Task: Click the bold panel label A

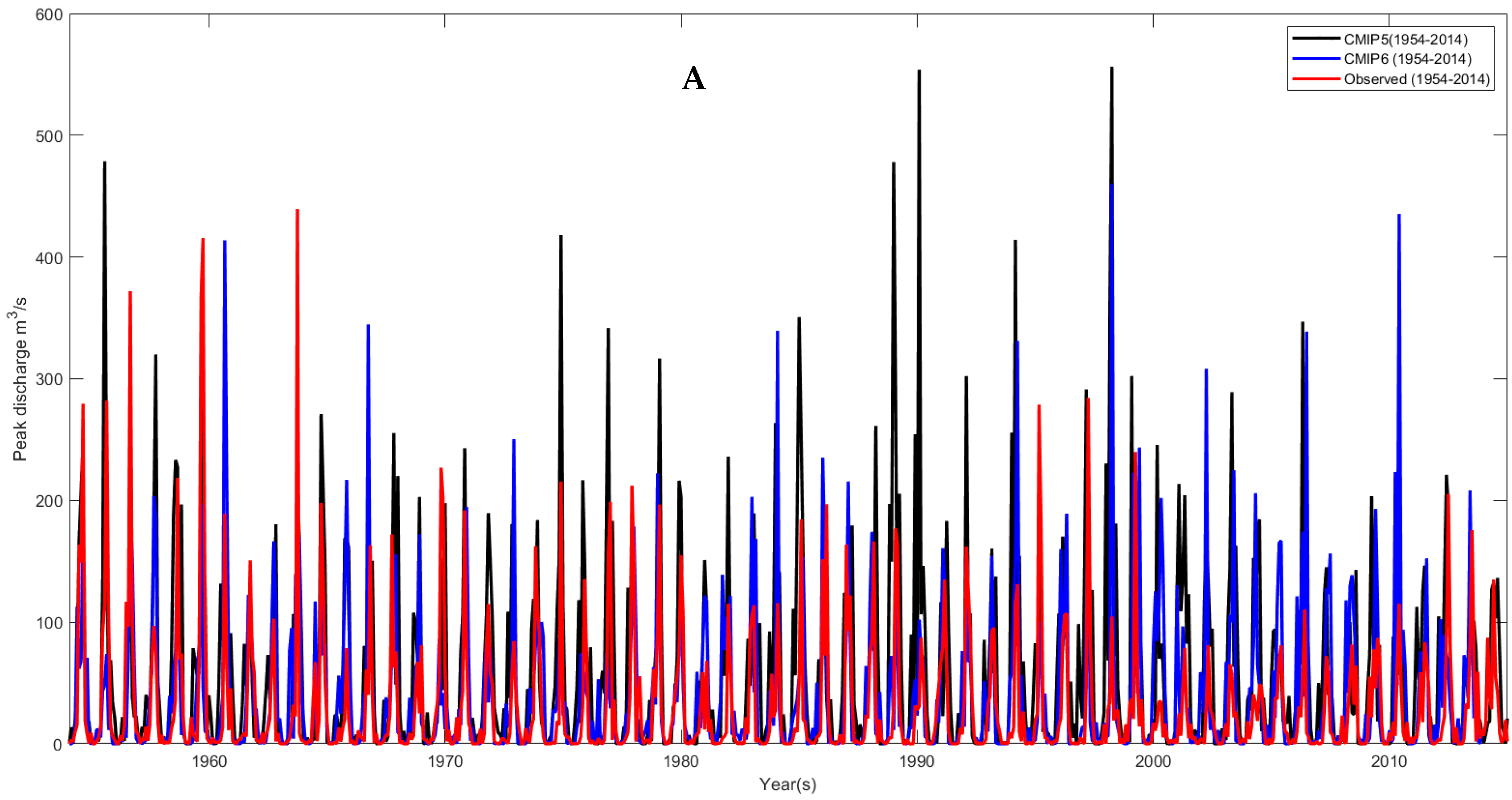Action: [x=694, y=78]
